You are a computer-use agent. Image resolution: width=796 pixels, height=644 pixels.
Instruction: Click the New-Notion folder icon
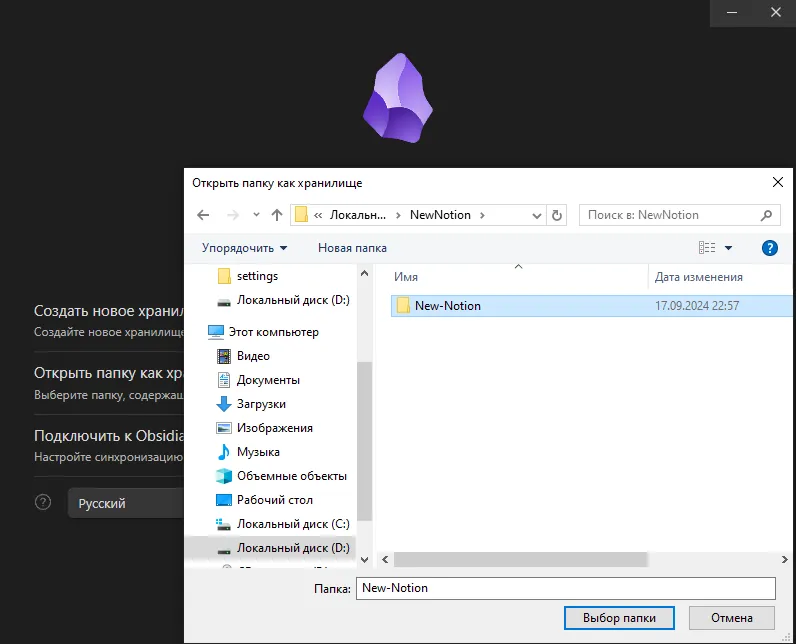403,306
